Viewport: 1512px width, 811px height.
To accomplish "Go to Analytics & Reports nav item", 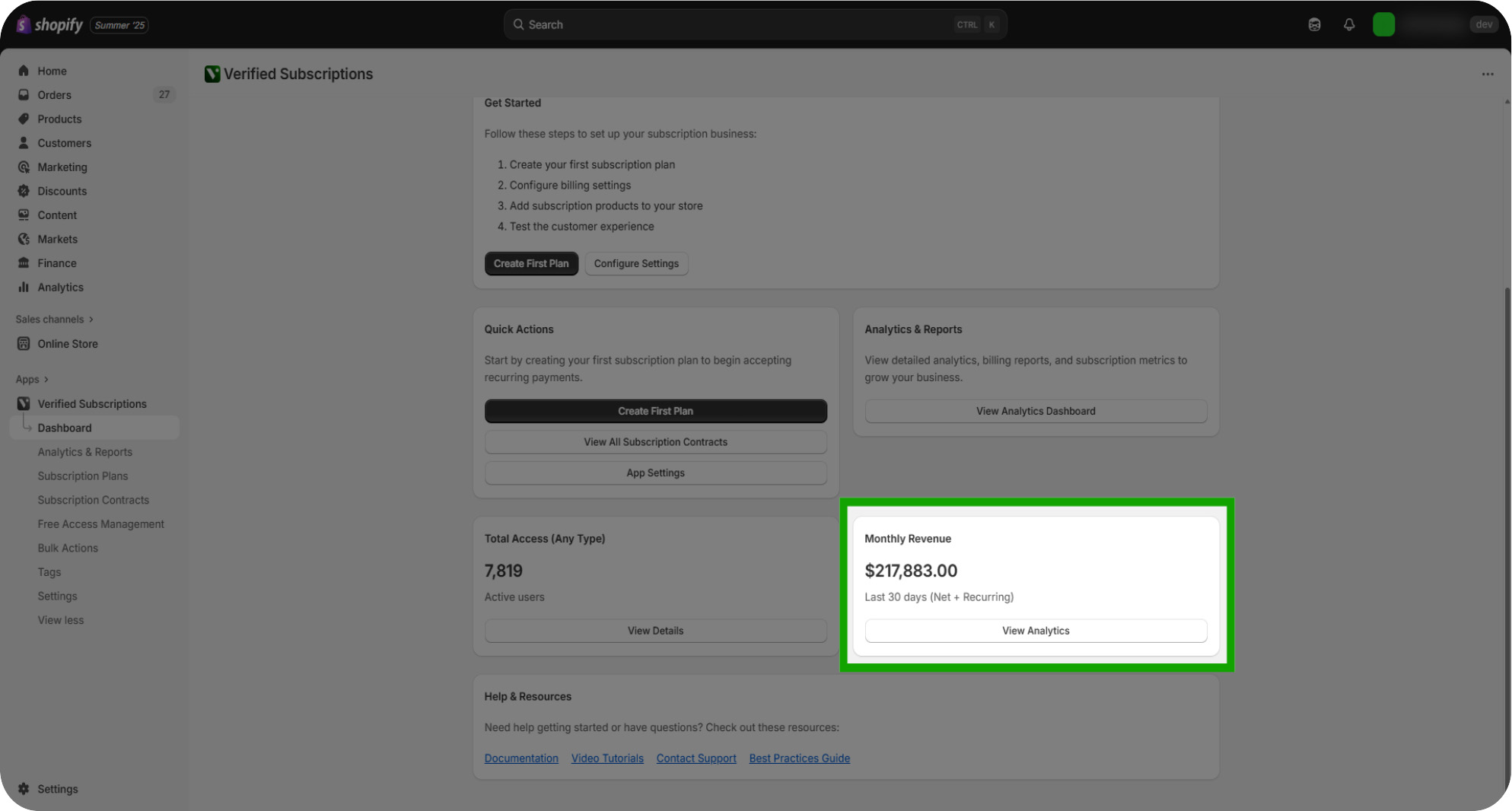I will 85,452.
